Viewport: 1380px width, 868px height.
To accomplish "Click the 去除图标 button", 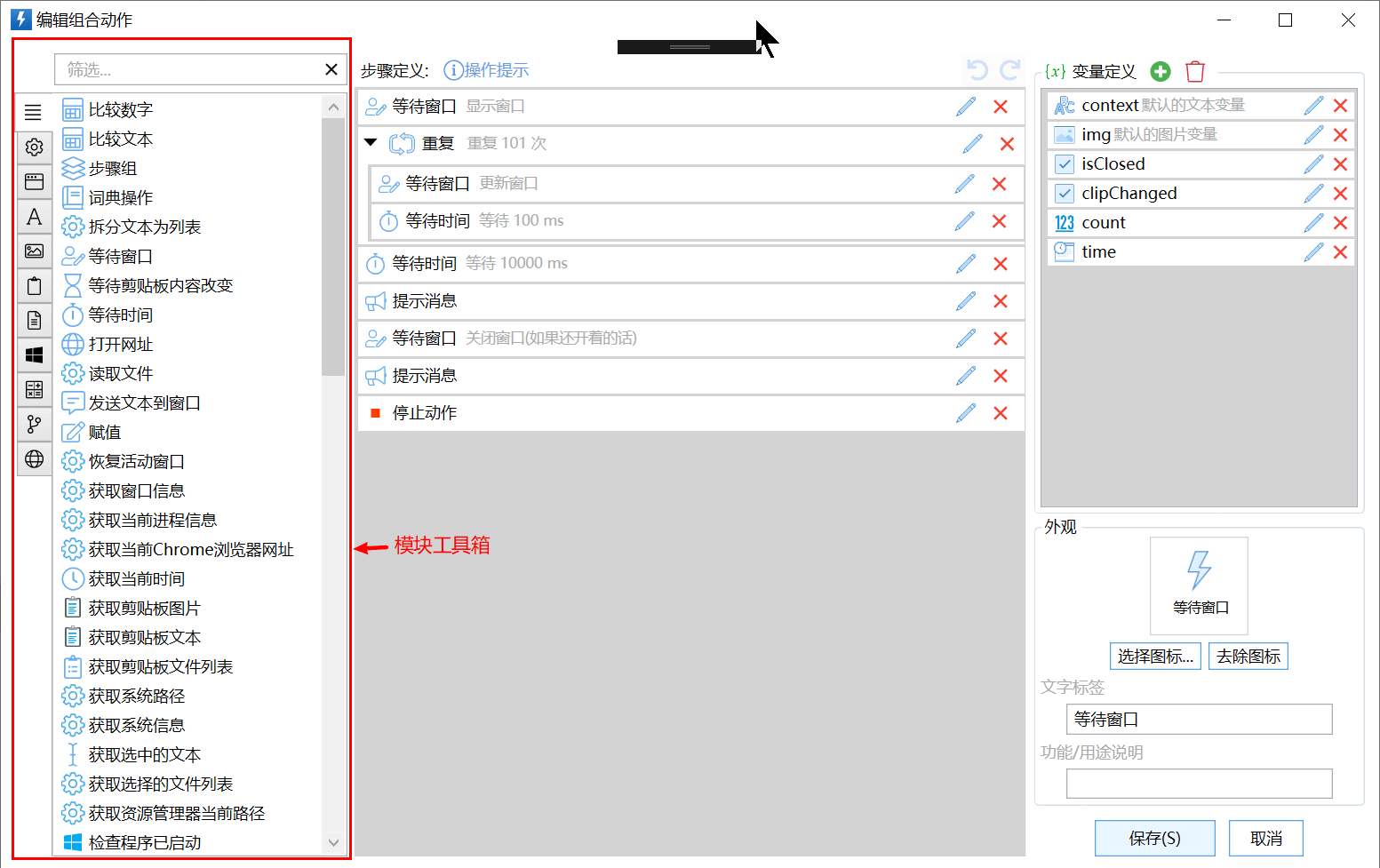I will coord(1248,657).
